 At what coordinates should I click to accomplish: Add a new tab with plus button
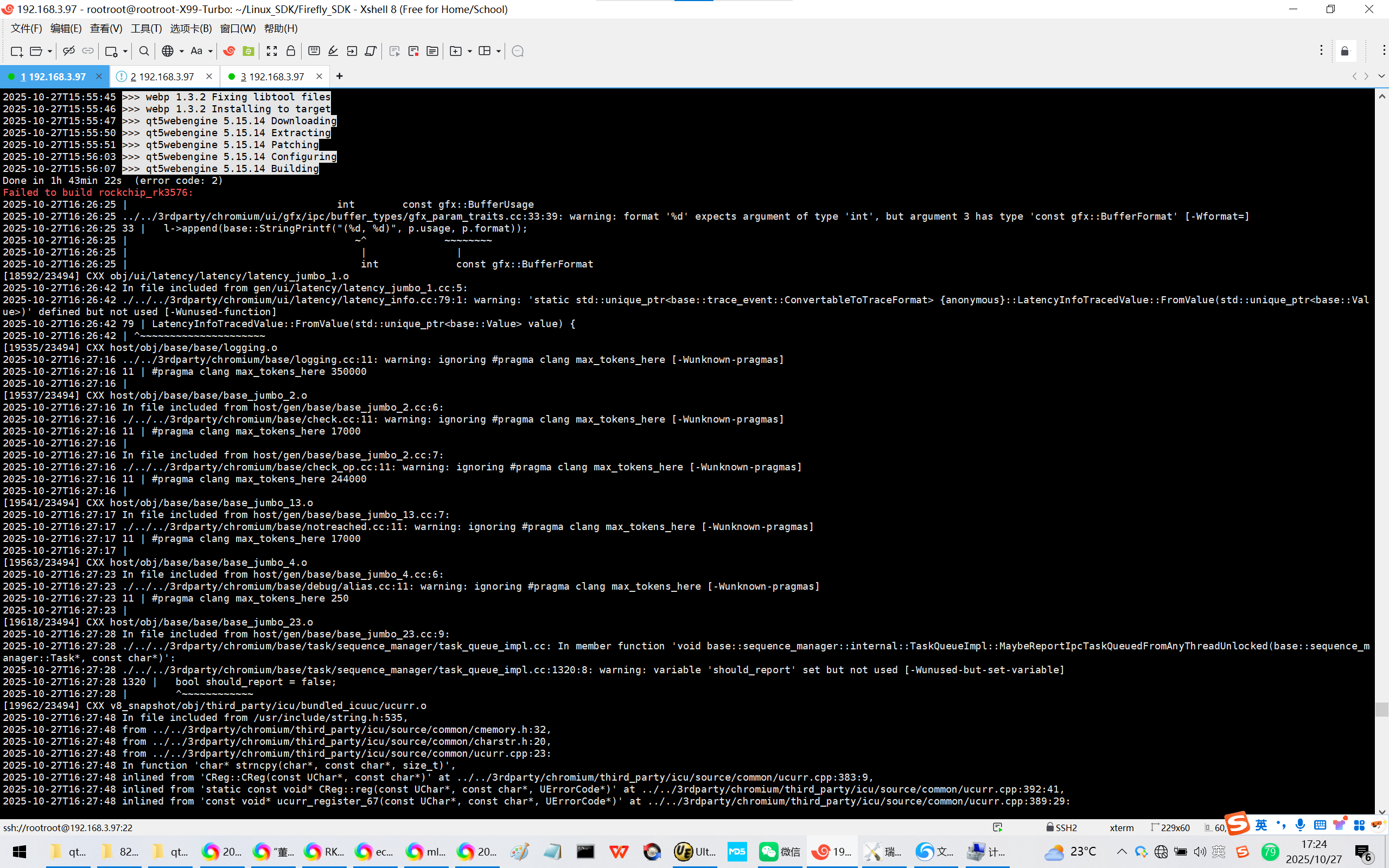(339, 76)
